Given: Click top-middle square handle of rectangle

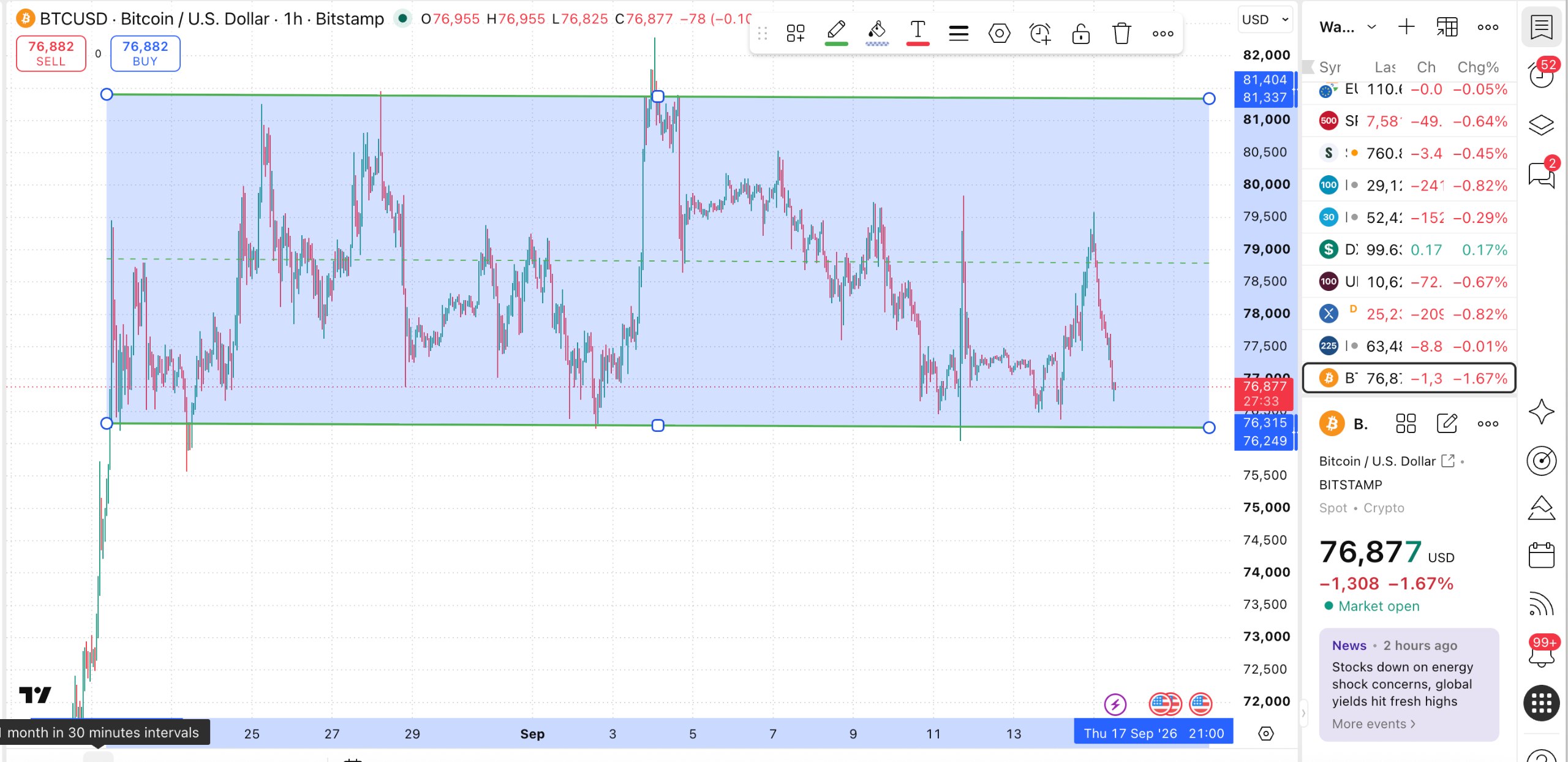Looking at the screenshot, I should click(658, 96).
